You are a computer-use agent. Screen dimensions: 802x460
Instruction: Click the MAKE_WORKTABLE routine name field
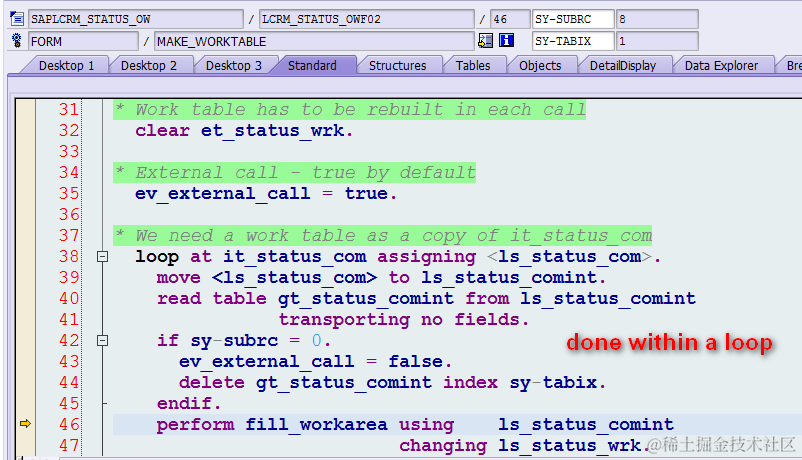314,41
